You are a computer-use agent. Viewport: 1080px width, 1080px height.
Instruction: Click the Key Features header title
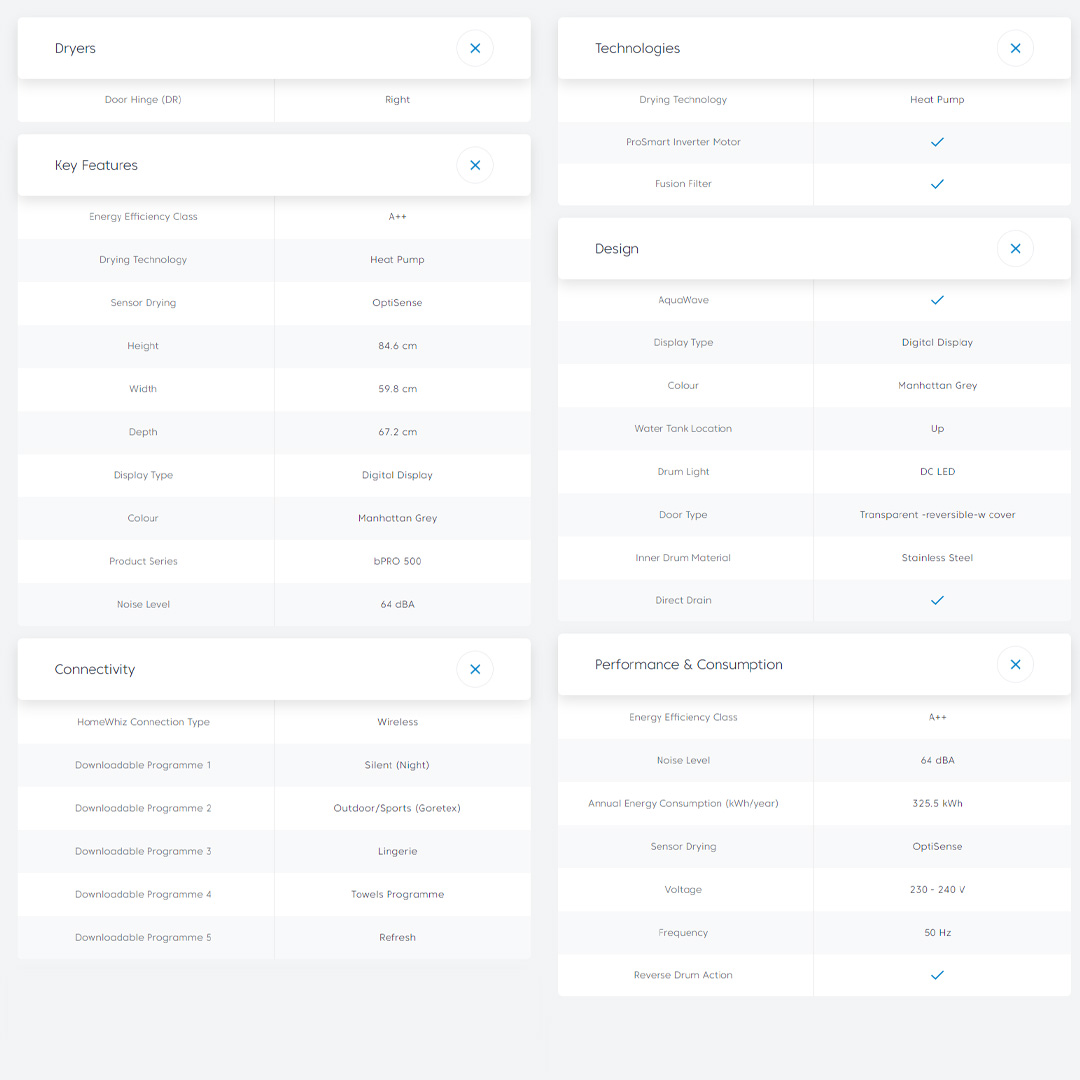(x=96, y=165)
